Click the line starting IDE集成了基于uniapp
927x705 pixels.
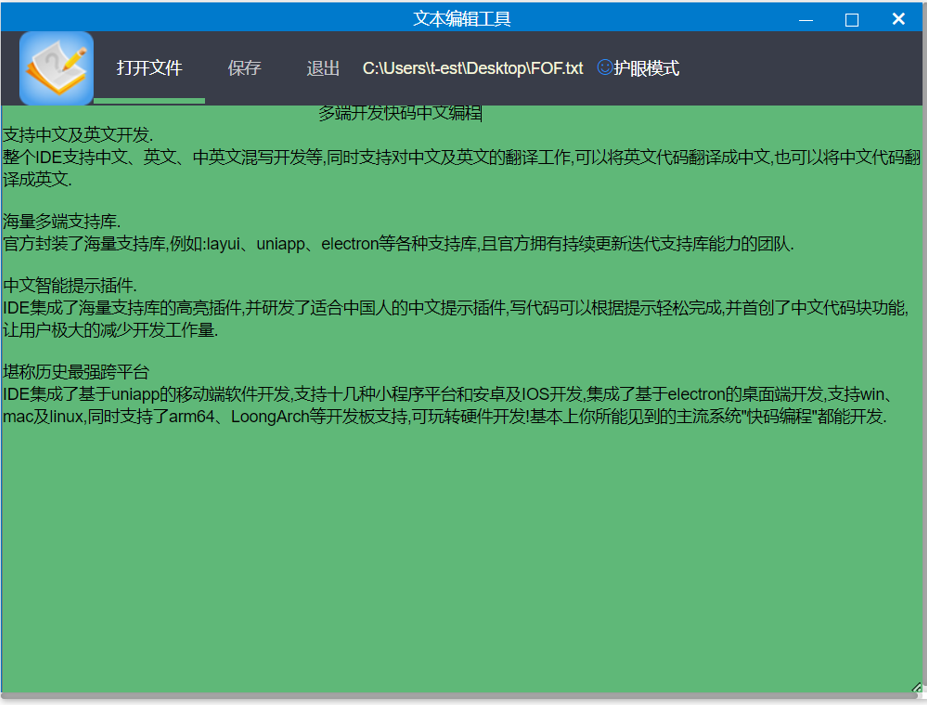(x=448, y=394)
